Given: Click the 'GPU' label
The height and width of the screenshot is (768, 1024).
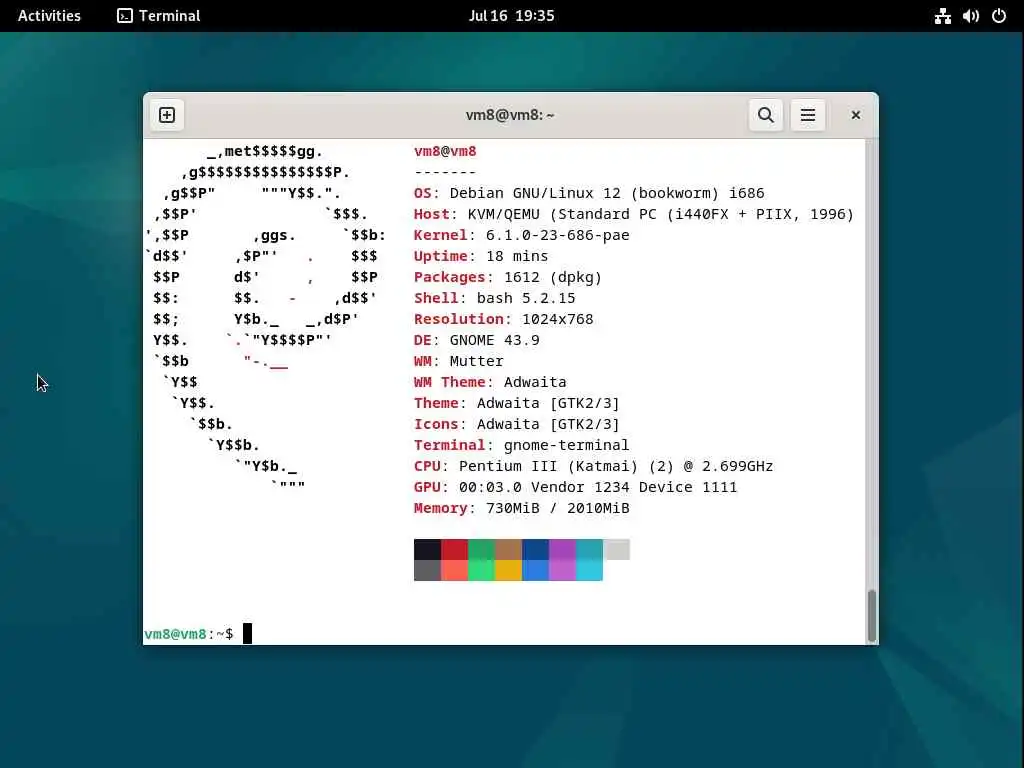Looking at the screenshot, I should click(x=427, y=487).
